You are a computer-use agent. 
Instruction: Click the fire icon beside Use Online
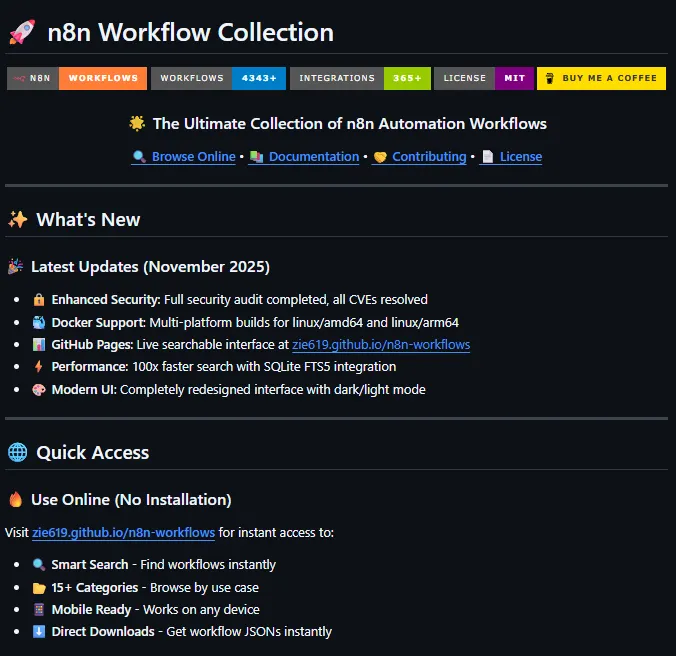pyautogui.click(x=16, y=499)
